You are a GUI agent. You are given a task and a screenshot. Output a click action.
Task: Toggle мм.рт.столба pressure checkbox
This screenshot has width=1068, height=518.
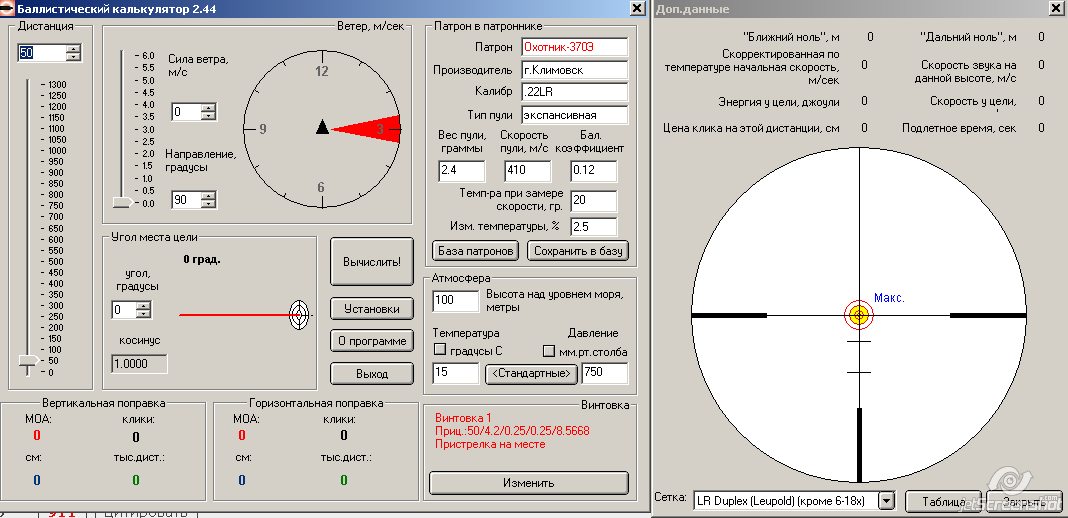pyautogui.click(x=548, y=351)
